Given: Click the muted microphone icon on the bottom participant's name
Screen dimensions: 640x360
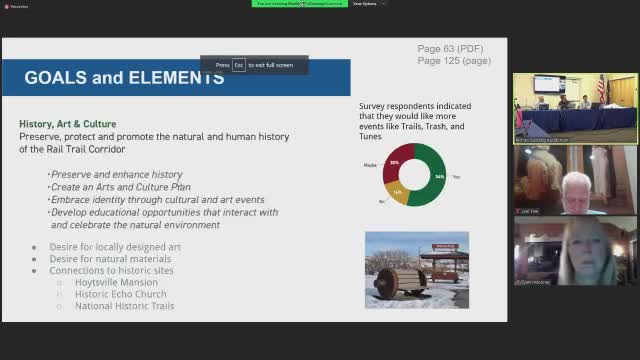Looking at the screenshot, I should click(x=518, y=282).
